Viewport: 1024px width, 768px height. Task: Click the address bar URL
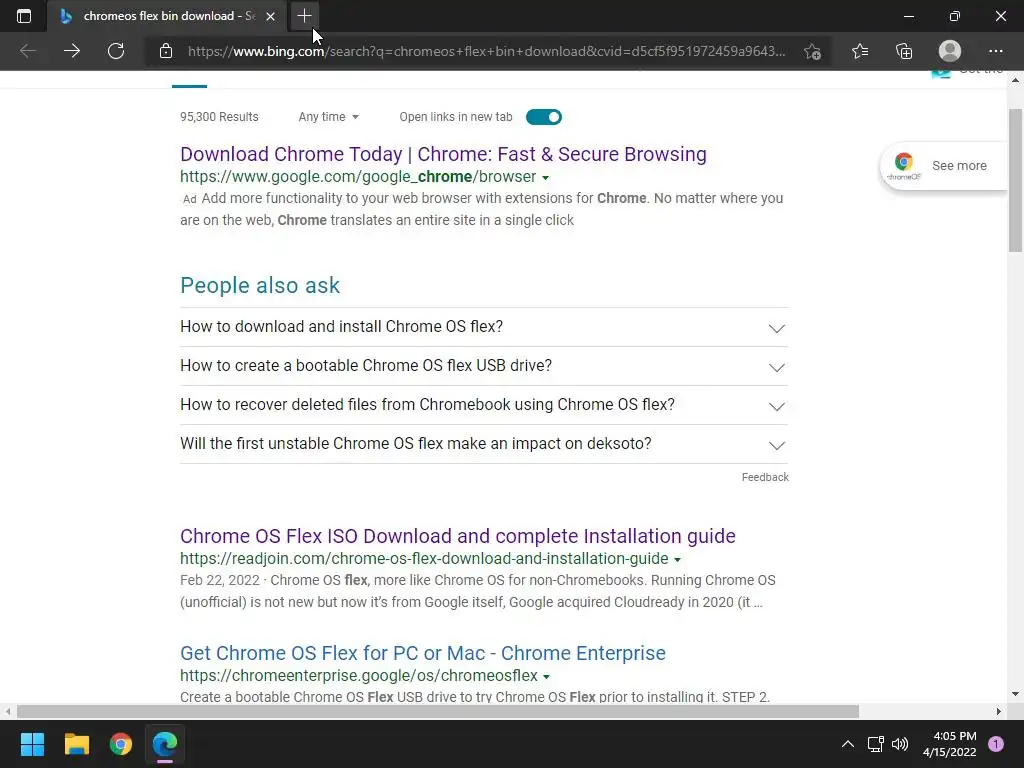tap(487, 51)
